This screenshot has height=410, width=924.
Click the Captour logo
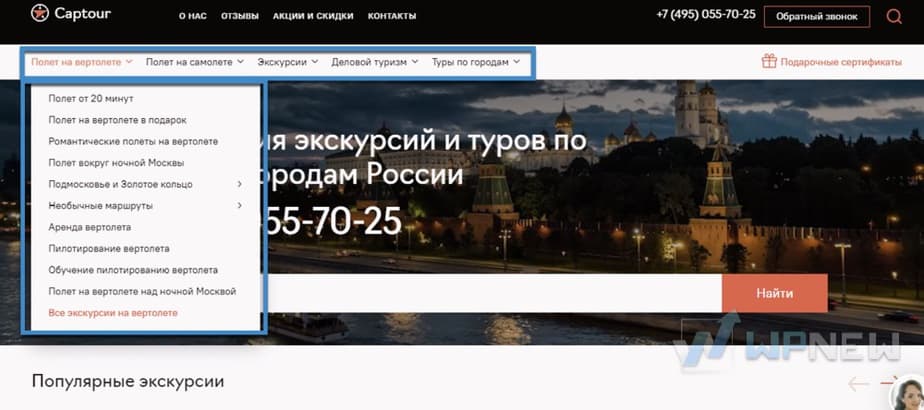click(71, 13)
